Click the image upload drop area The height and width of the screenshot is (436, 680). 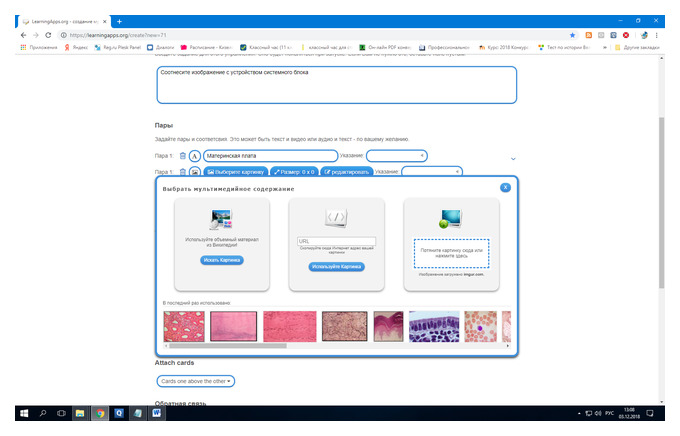451,253
